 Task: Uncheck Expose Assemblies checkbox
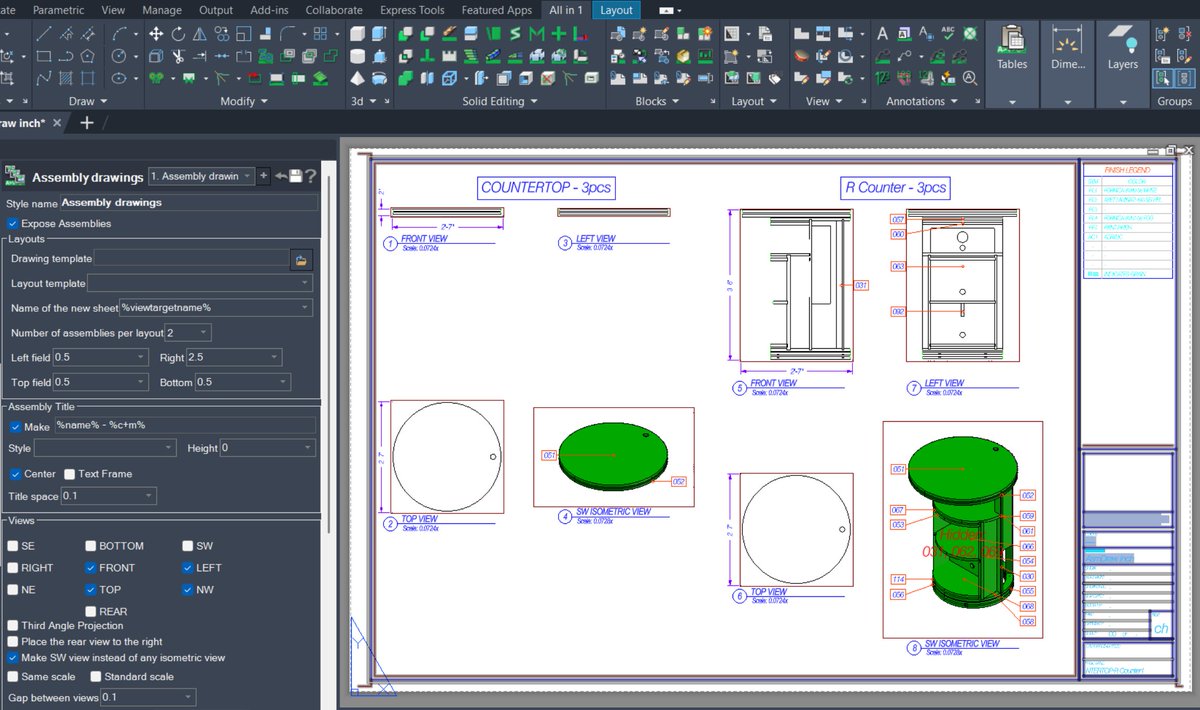coord(13,223)
